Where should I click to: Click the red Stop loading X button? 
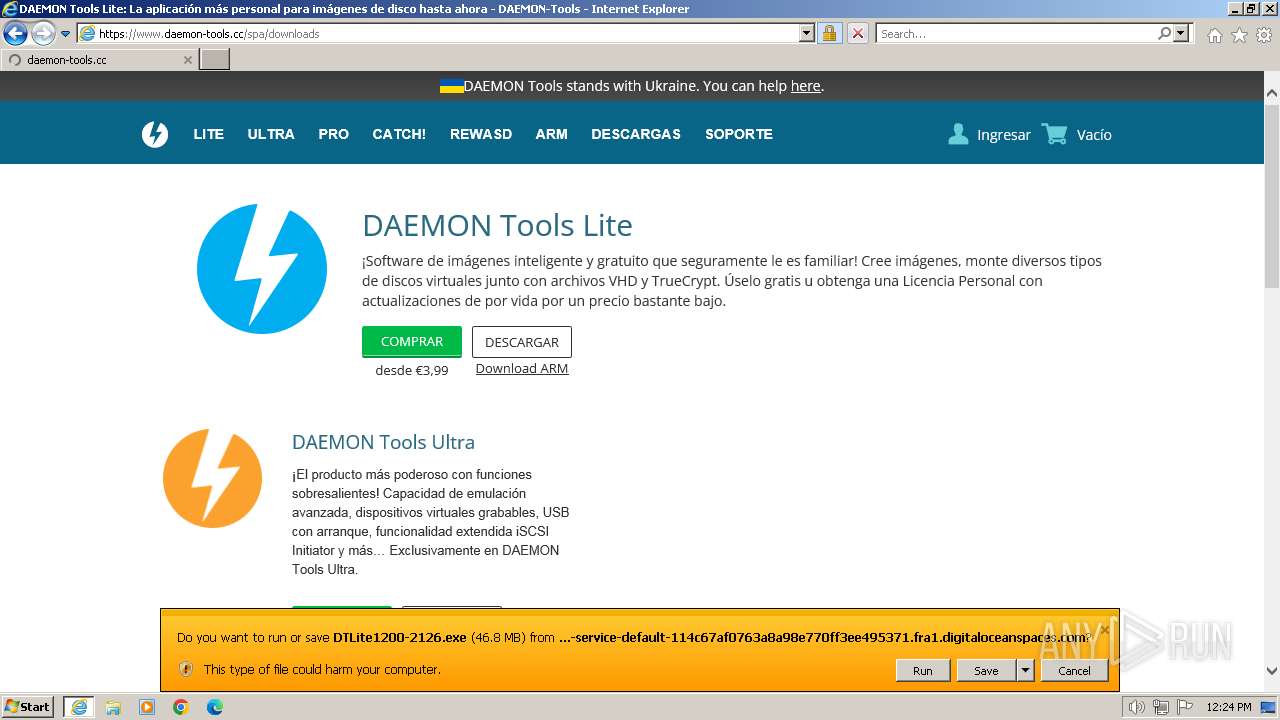point(857,33)
